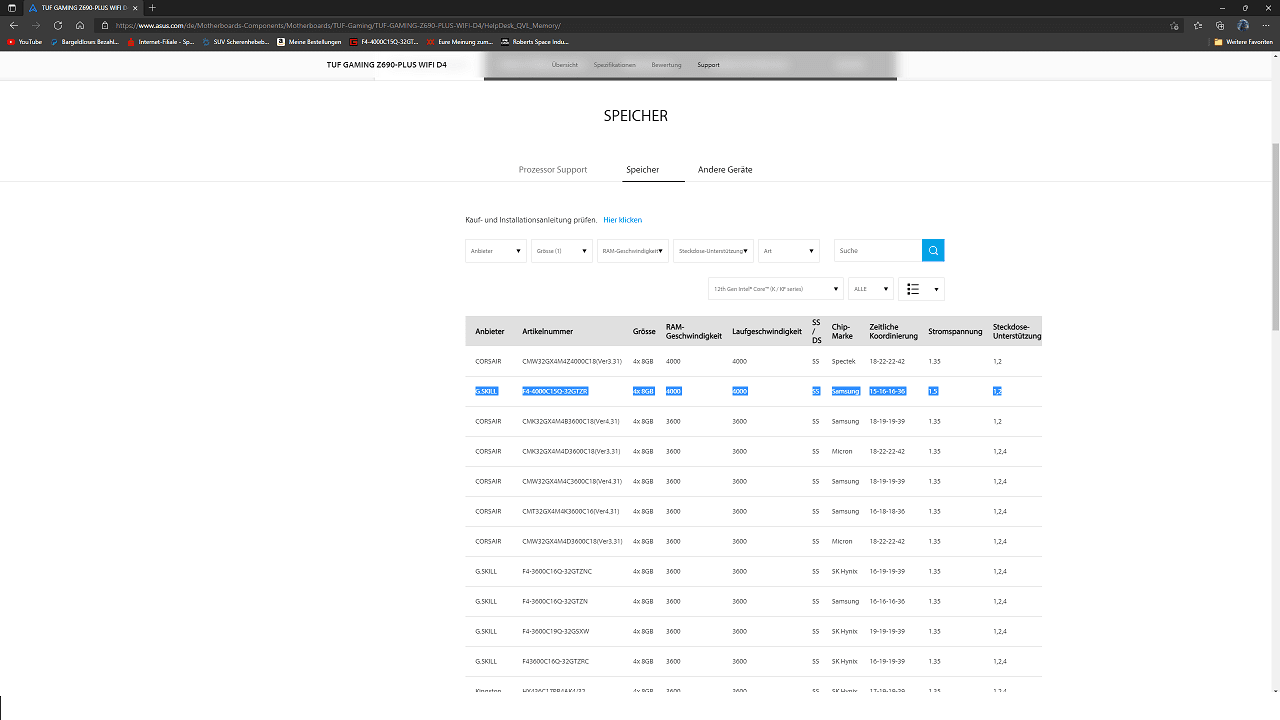The width and height of the screenshot is (1280, 720).
Task: Open the 12th Gen Intel Core series dropdown
Action: (776, 289)
